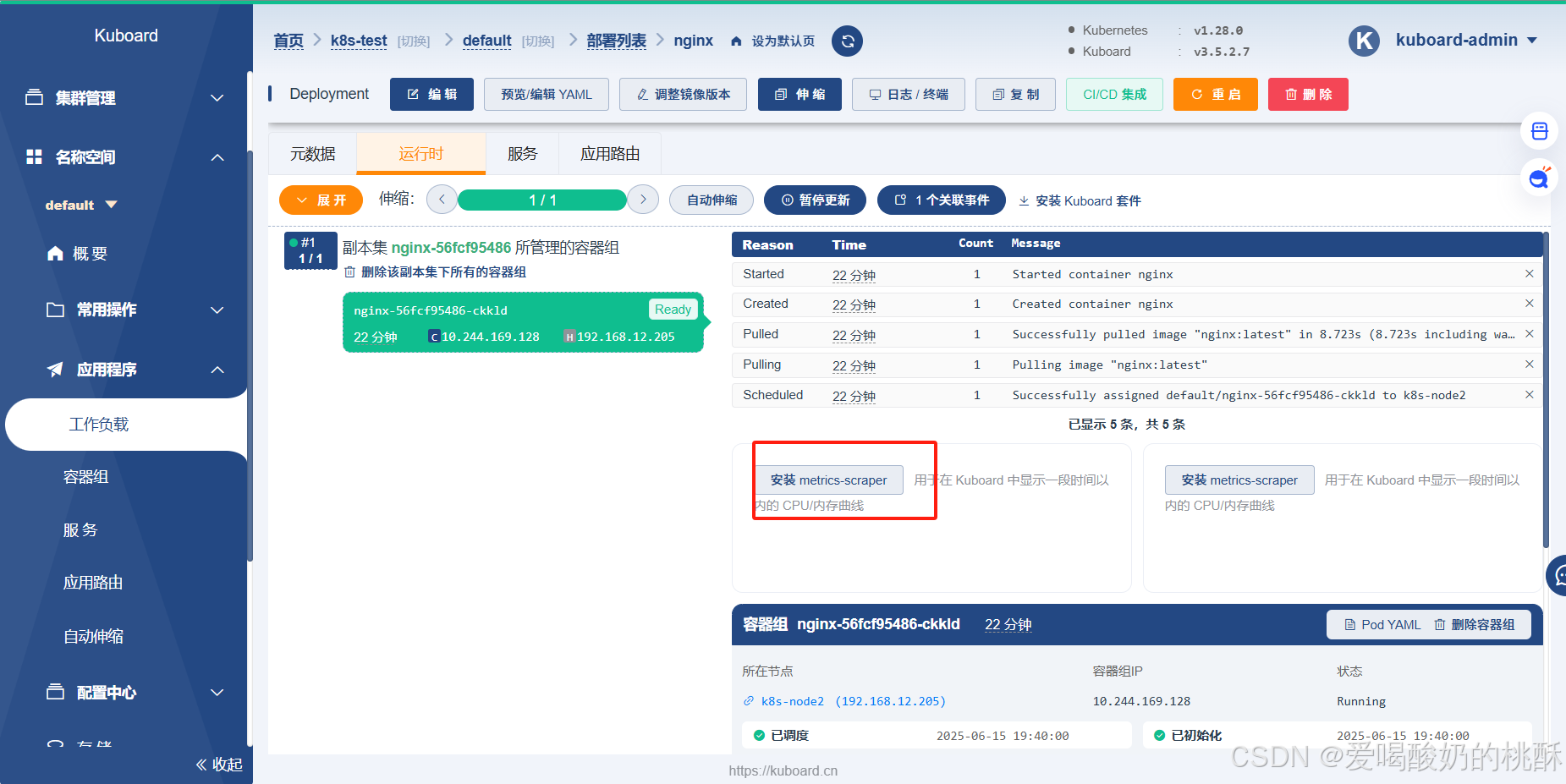1566x784 pixels.
Task: Collapse 名称空间 sidebar menu
Action: [x=124, y=157]
